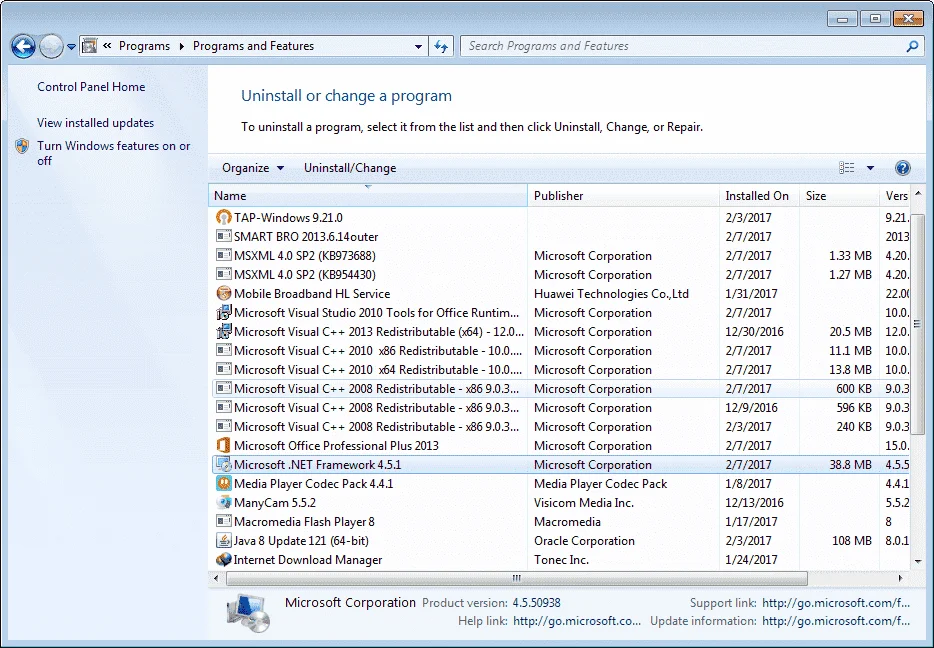This screenshot has width=934, height=648.
Task: Sort by Installed On column header
Action: tap(759, 195)
